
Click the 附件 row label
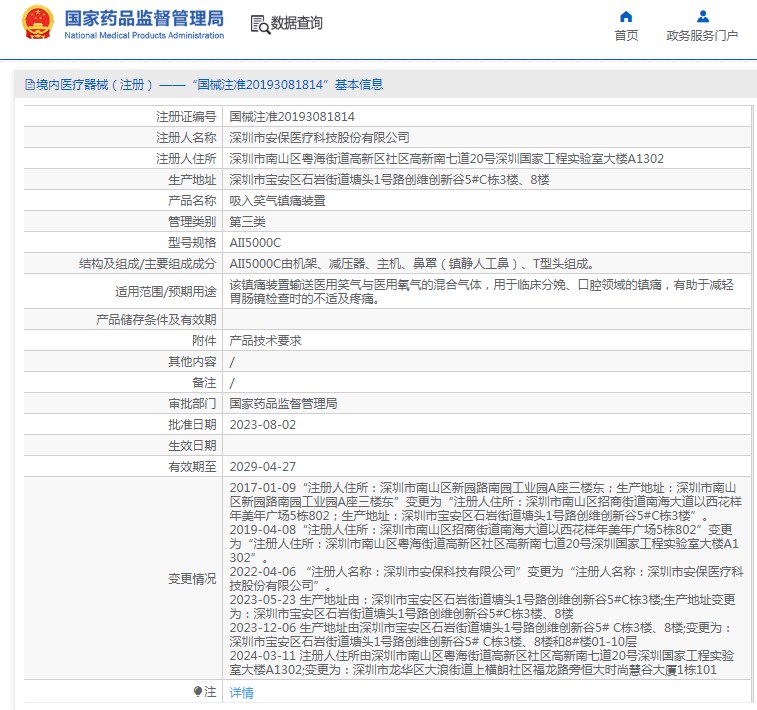(x=204, y=340)
